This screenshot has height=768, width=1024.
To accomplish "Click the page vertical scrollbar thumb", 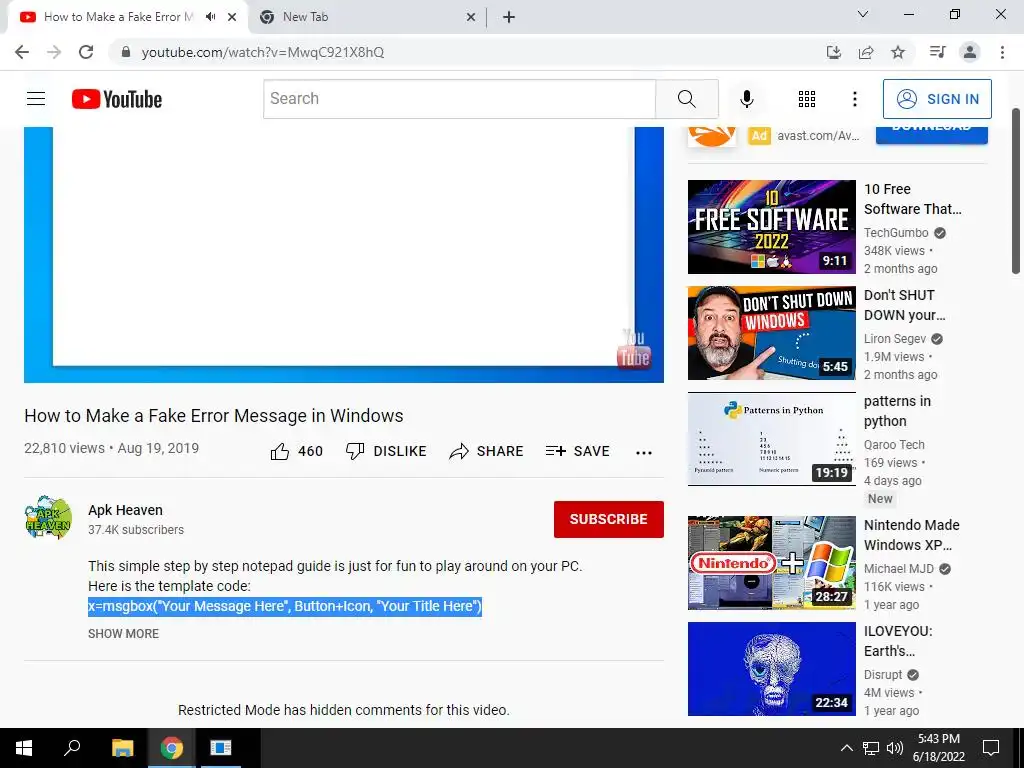I will click(1016, 191).
